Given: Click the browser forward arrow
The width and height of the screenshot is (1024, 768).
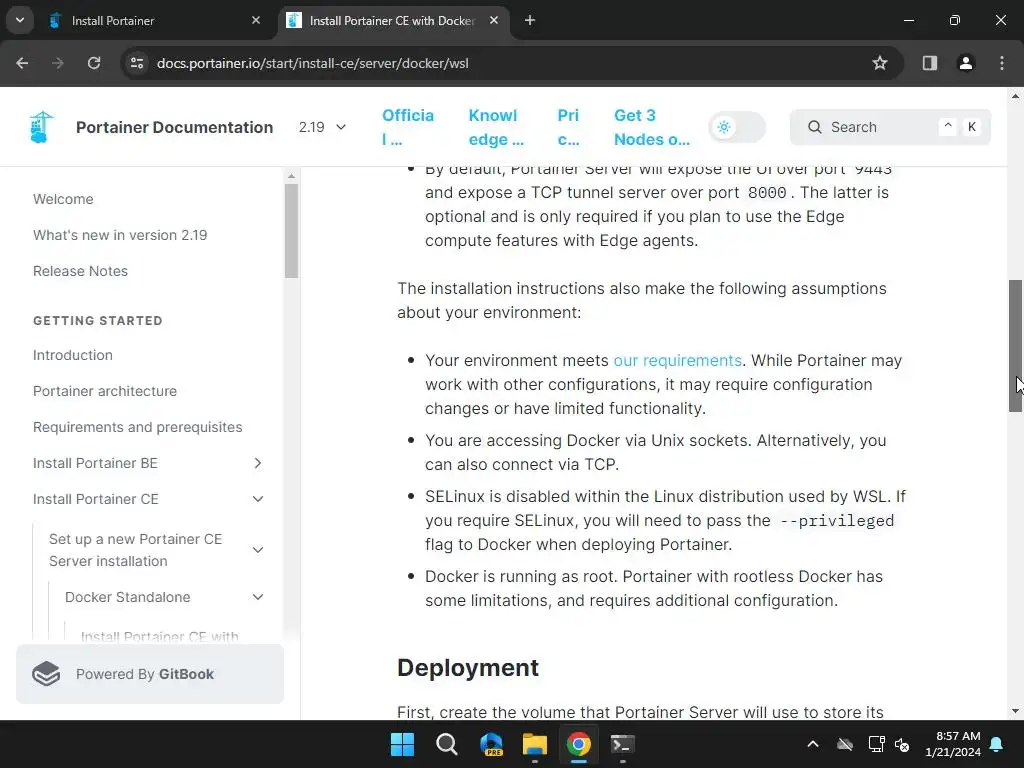Looking at the screenshot, I should (58, 63).
